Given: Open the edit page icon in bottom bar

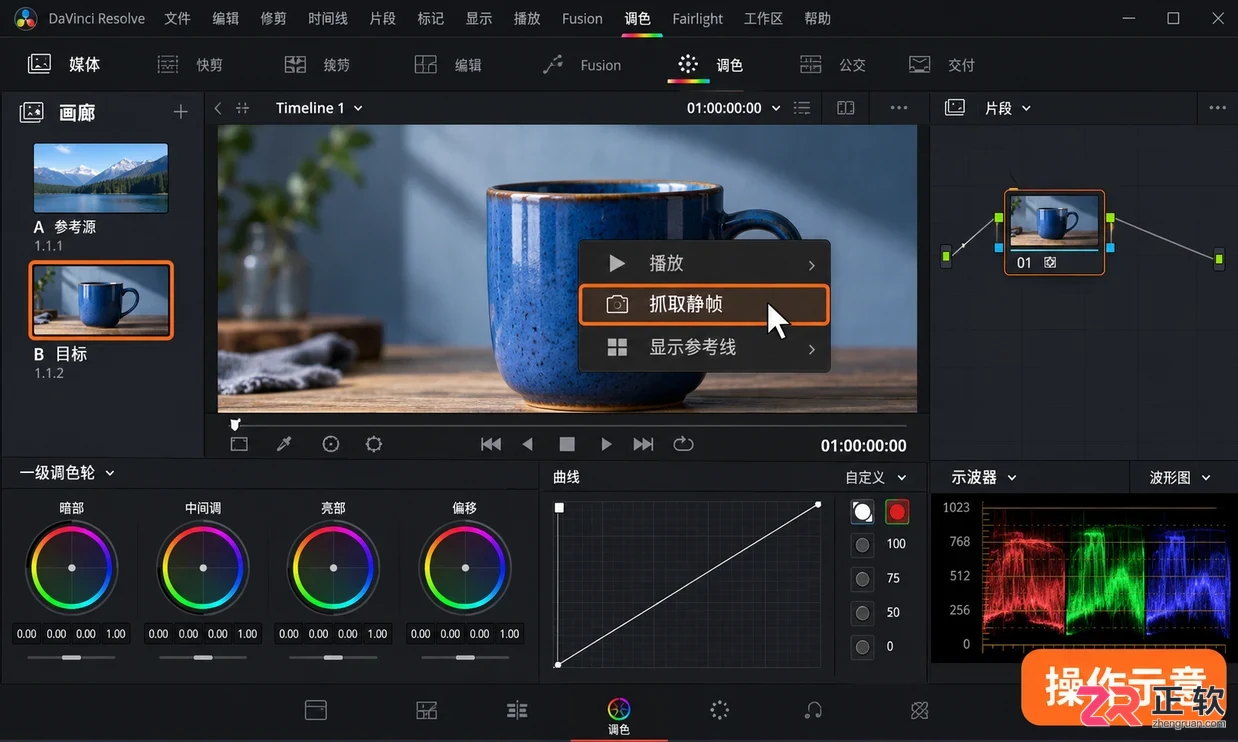Looking at the screenshot, I should 517,710.
